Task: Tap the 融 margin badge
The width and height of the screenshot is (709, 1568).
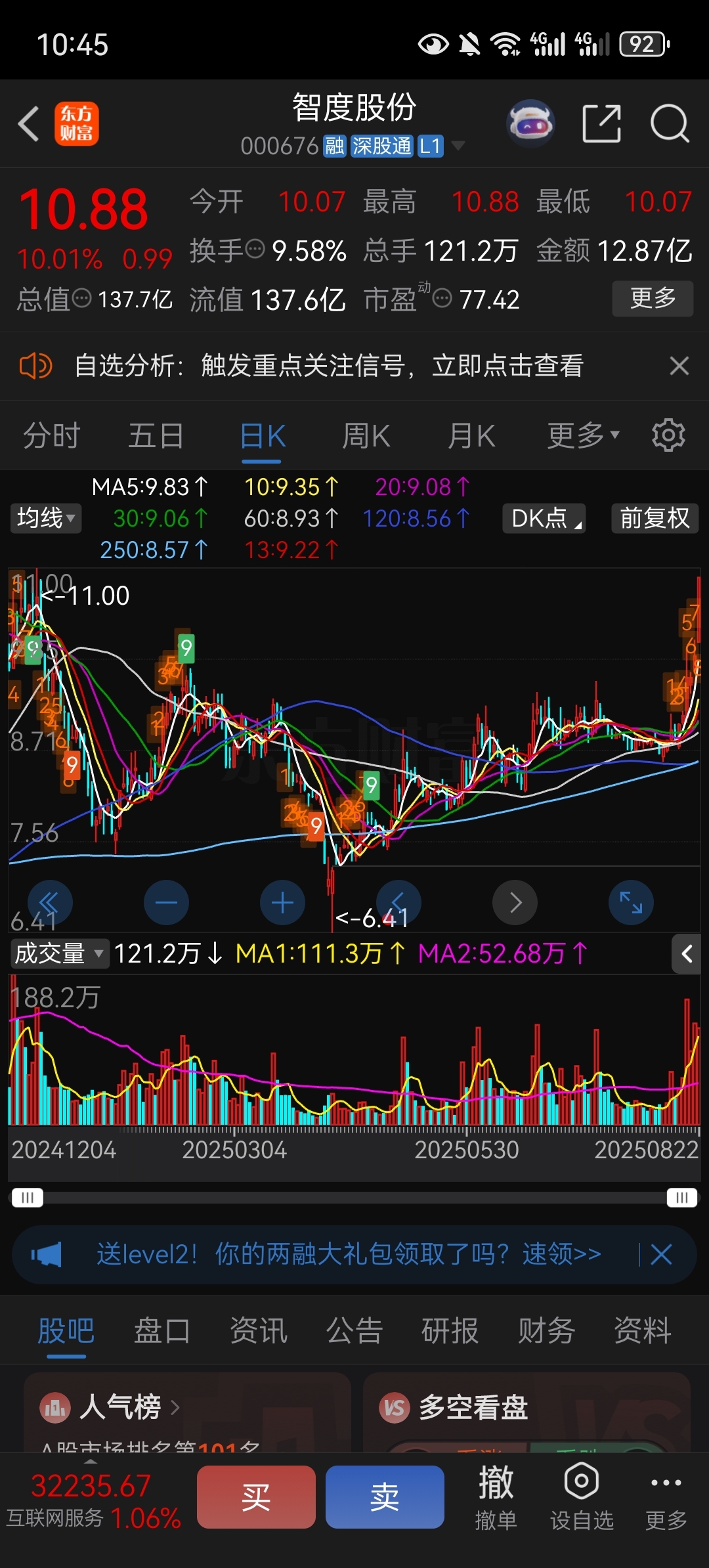Action: click(x=335, y=146)
